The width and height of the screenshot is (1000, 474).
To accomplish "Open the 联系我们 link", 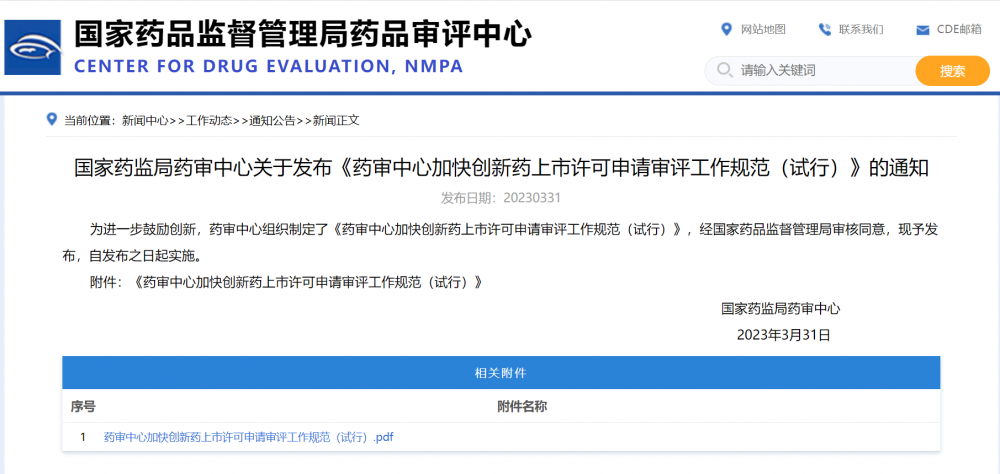I will pyautogui.click(x=861, y=29).
